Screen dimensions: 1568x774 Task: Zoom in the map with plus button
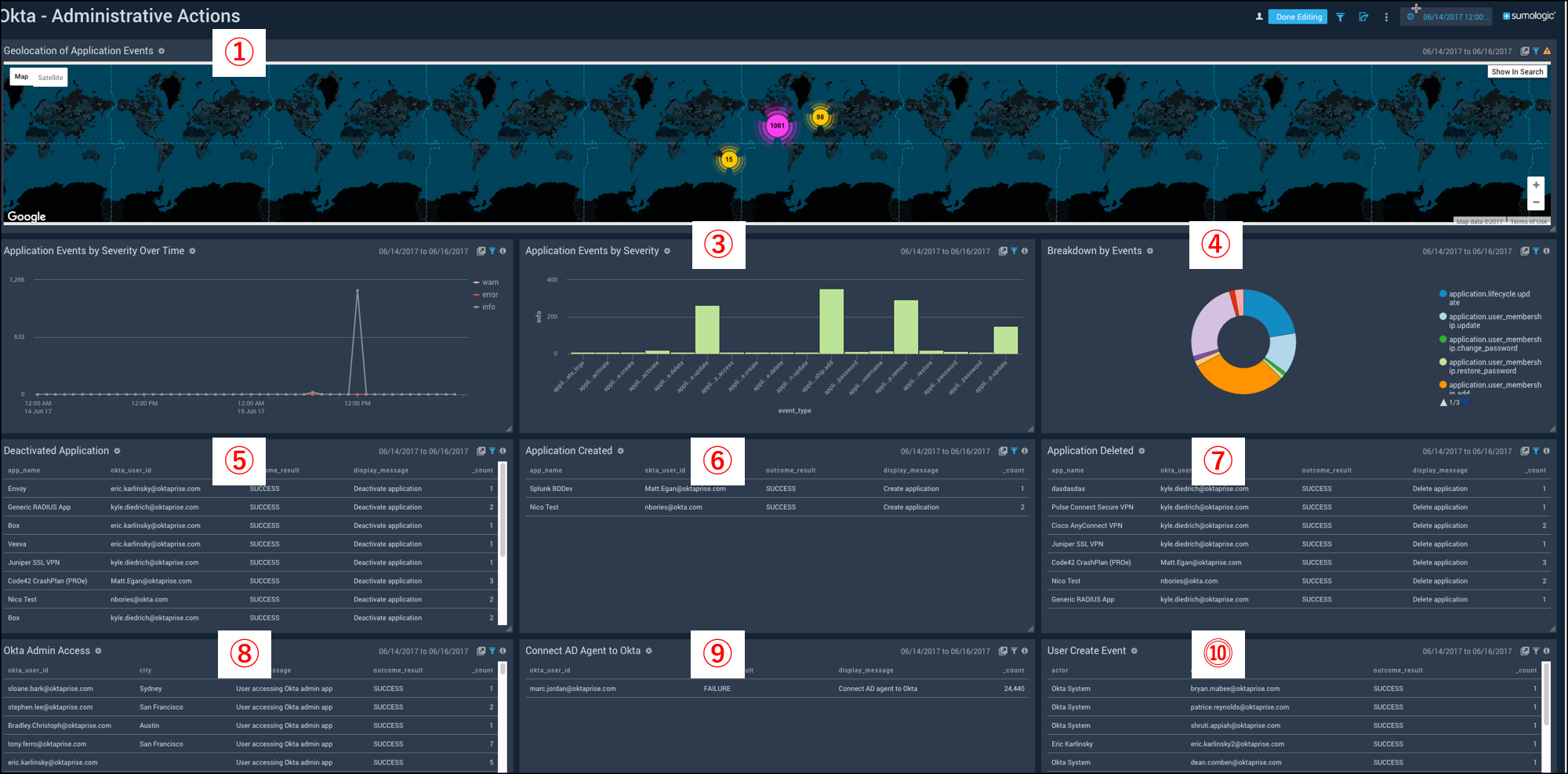point(1536,185)
